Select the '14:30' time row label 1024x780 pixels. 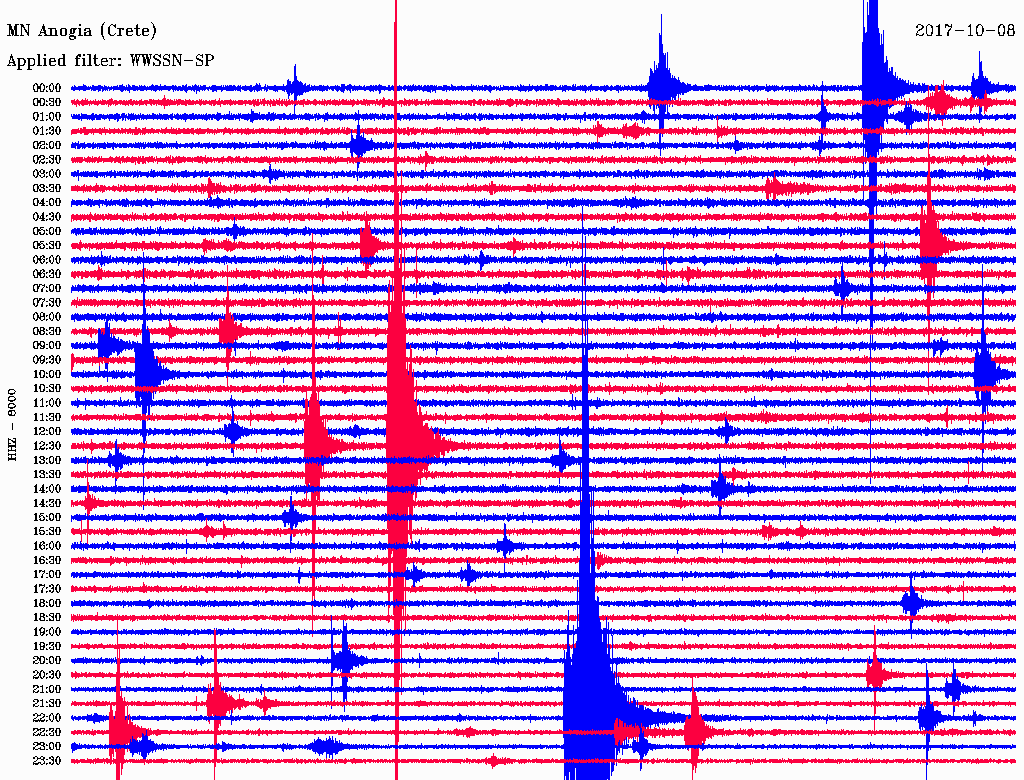point(47,503)
